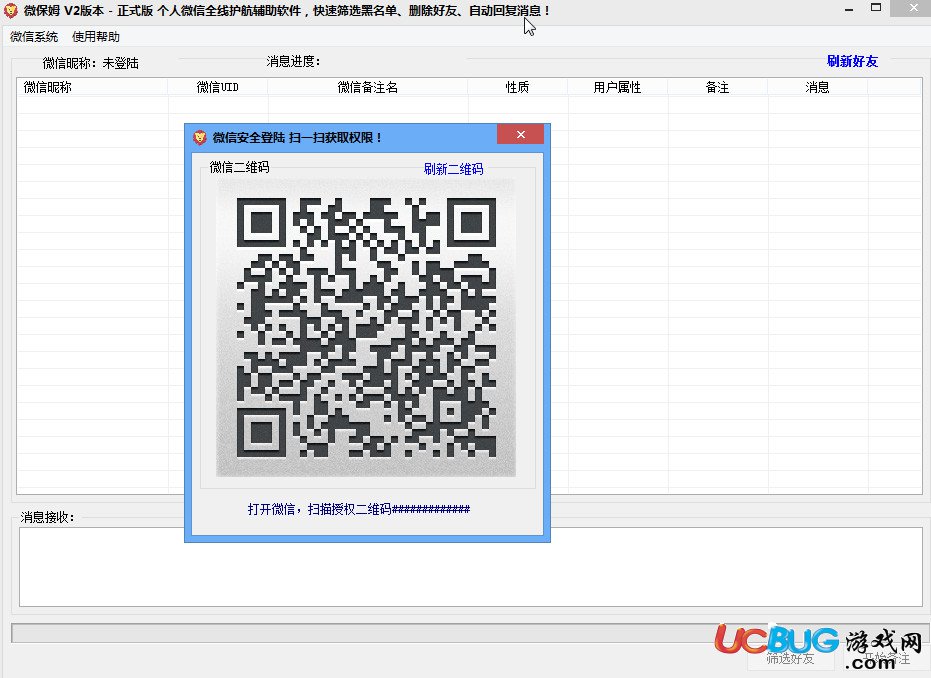The height and width of the screenshot is (678, 931).
Task: Click the 消息进度 label
Action: 293,62
